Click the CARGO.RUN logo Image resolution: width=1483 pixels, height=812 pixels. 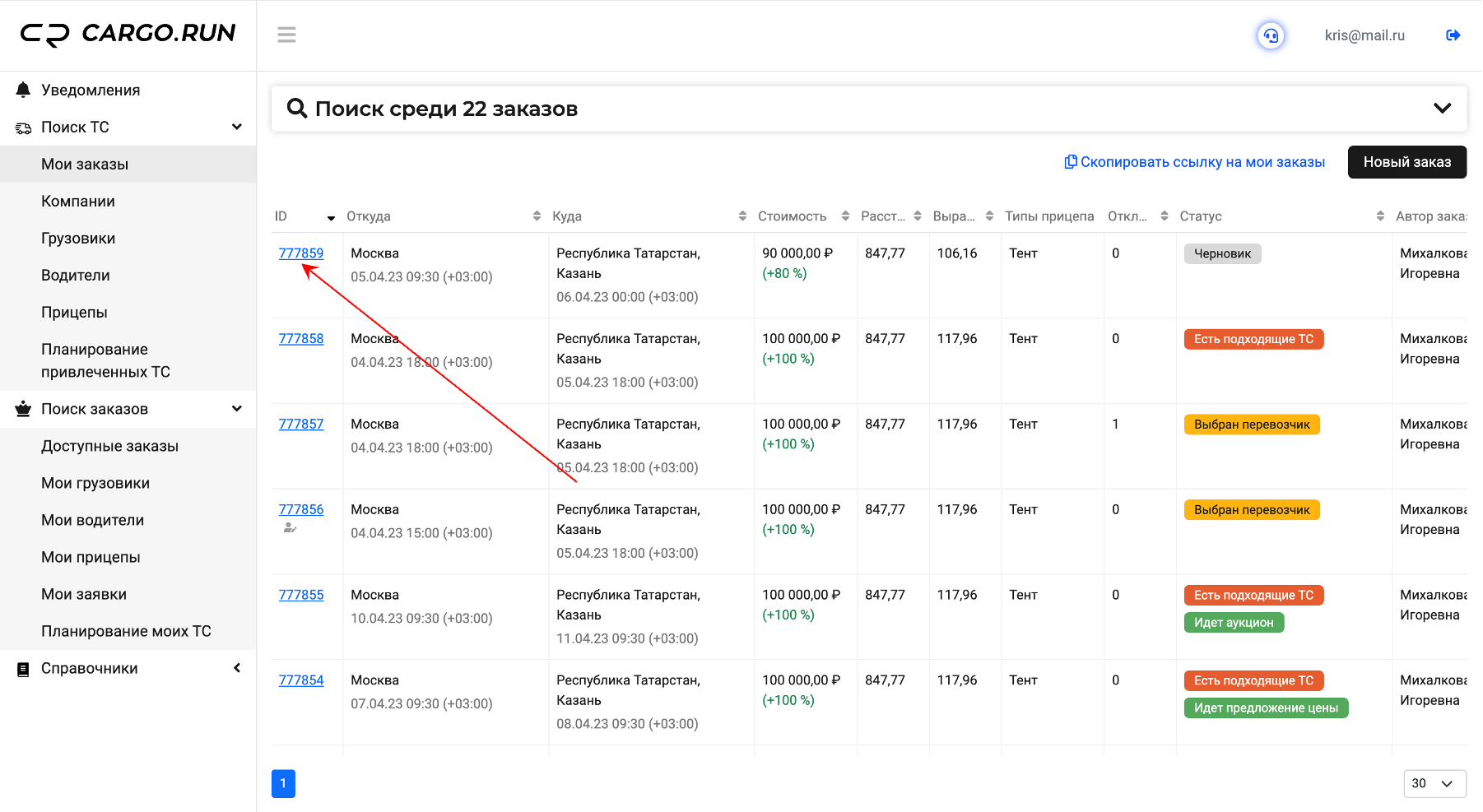[x=128, y=34]
